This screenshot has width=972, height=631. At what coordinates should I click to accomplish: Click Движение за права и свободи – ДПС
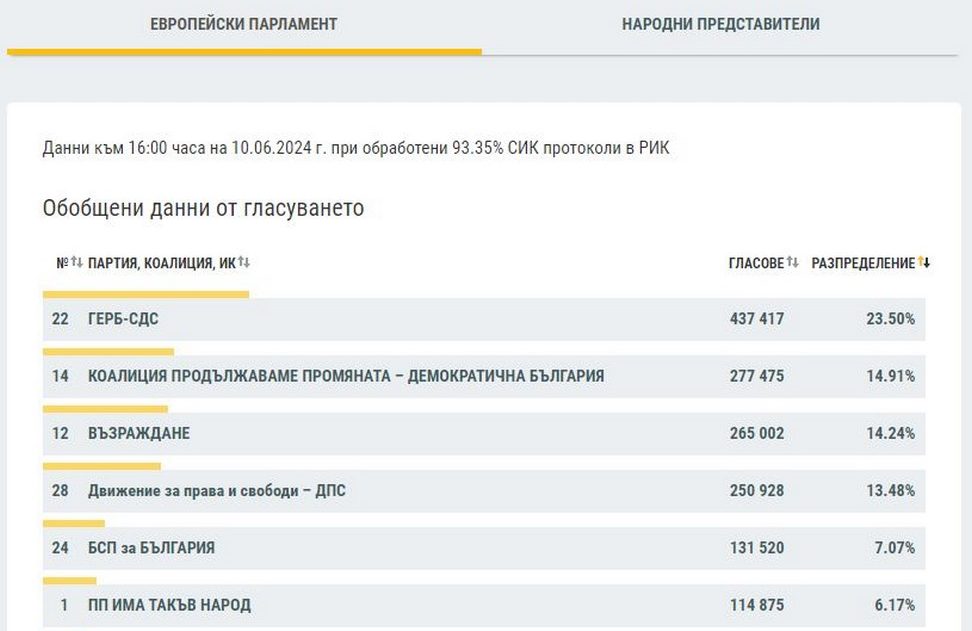coord(217,491)
